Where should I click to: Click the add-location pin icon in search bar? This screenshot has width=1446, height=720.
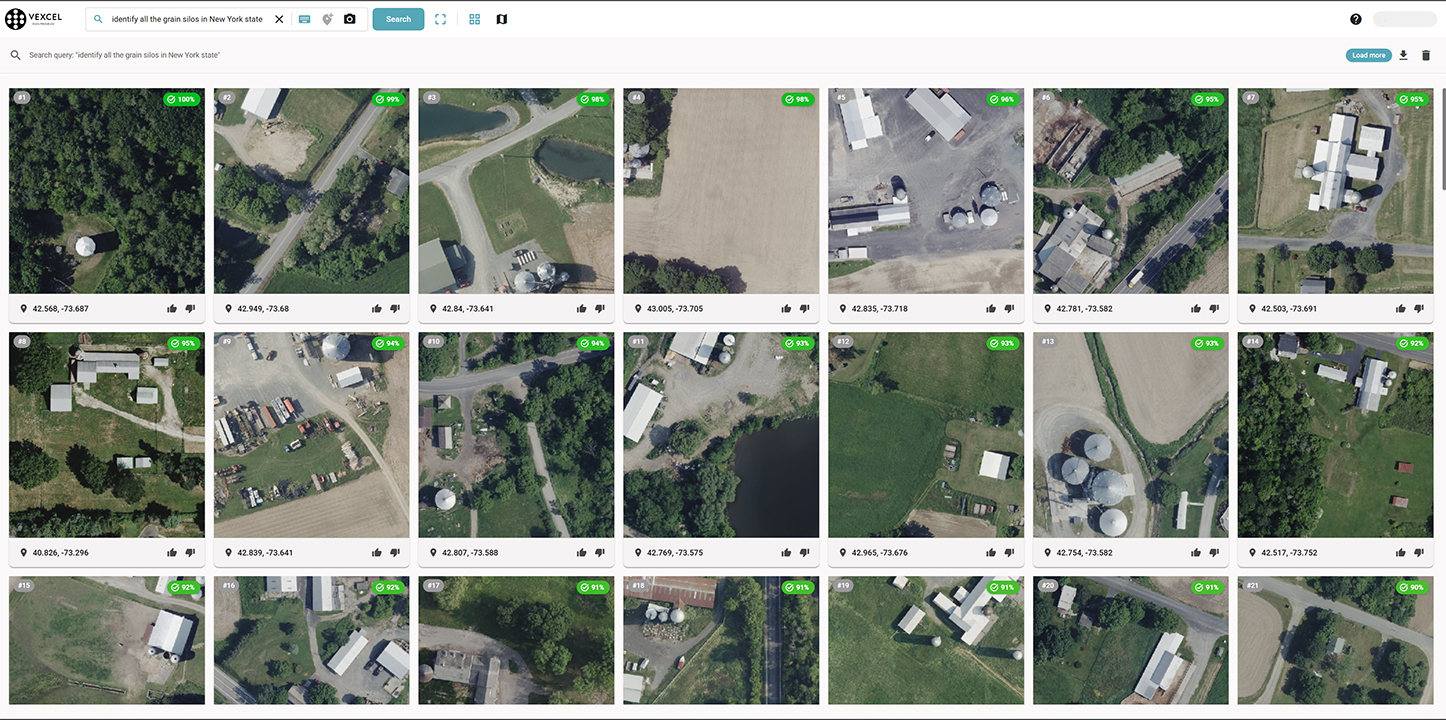327,19
